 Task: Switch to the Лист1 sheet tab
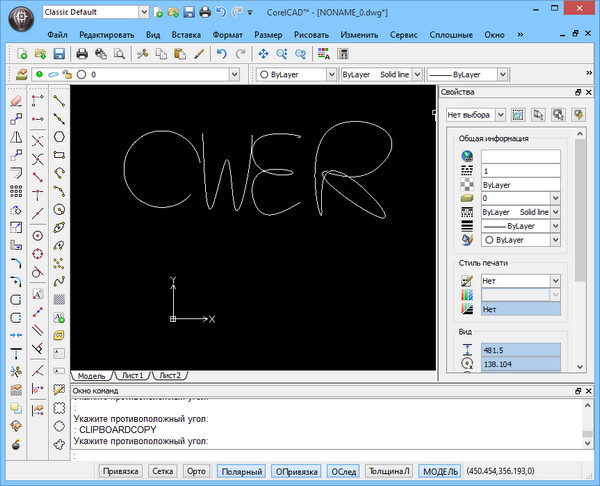pos(133,375)
